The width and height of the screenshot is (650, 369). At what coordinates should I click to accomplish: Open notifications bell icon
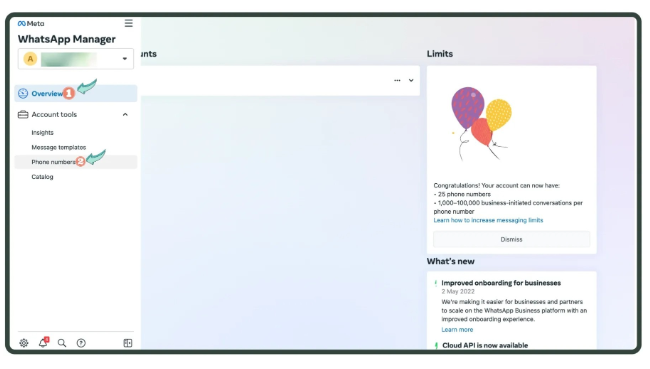click(43, 342)
